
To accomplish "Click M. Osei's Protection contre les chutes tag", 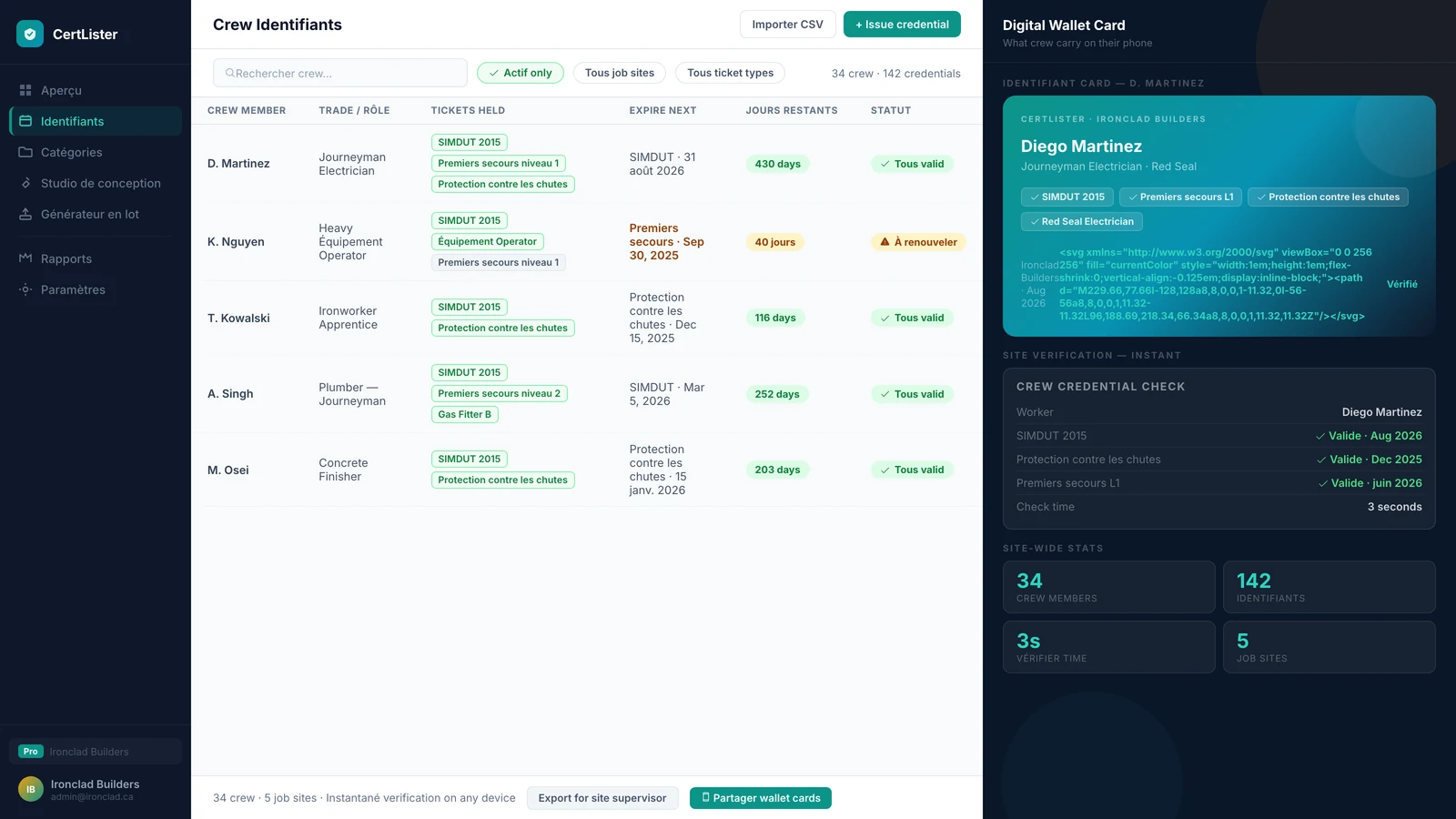I will click(x=503, y=480).
